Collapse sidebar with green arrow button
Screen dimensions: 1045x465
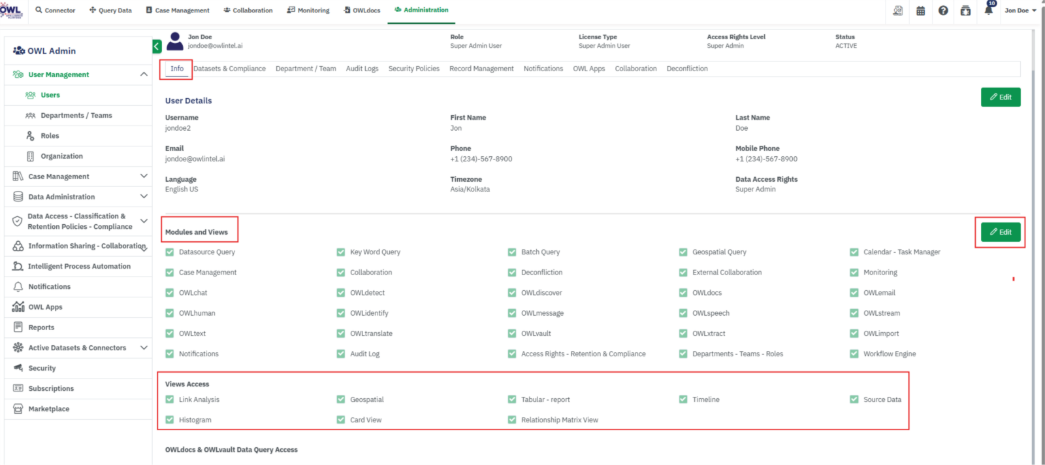[x=157, y=46]
